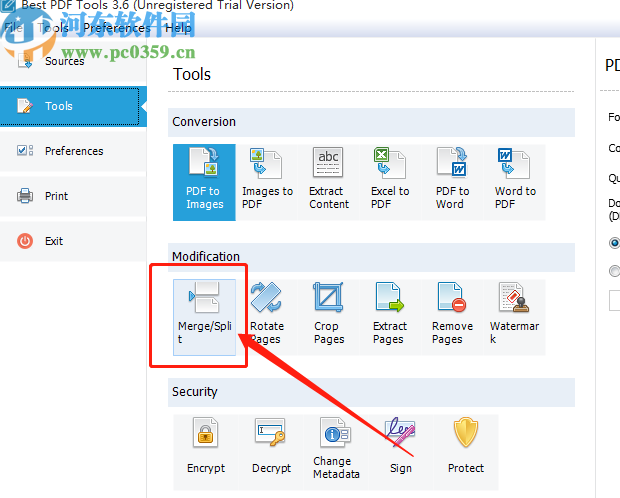Open the Extract Content tool
The width and height of the screenshot is (620, 498).
329,182
